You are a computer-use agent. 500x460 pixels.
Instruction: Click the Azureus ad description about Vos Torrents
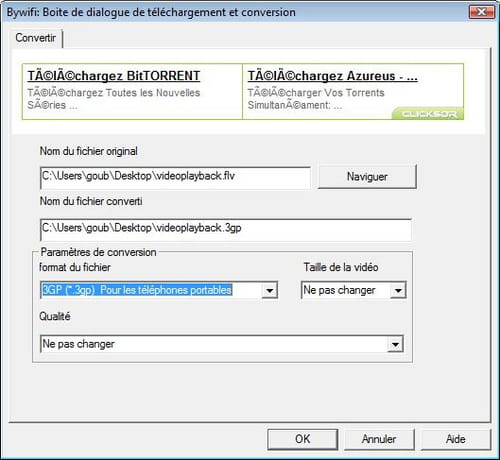pos(316,99)
